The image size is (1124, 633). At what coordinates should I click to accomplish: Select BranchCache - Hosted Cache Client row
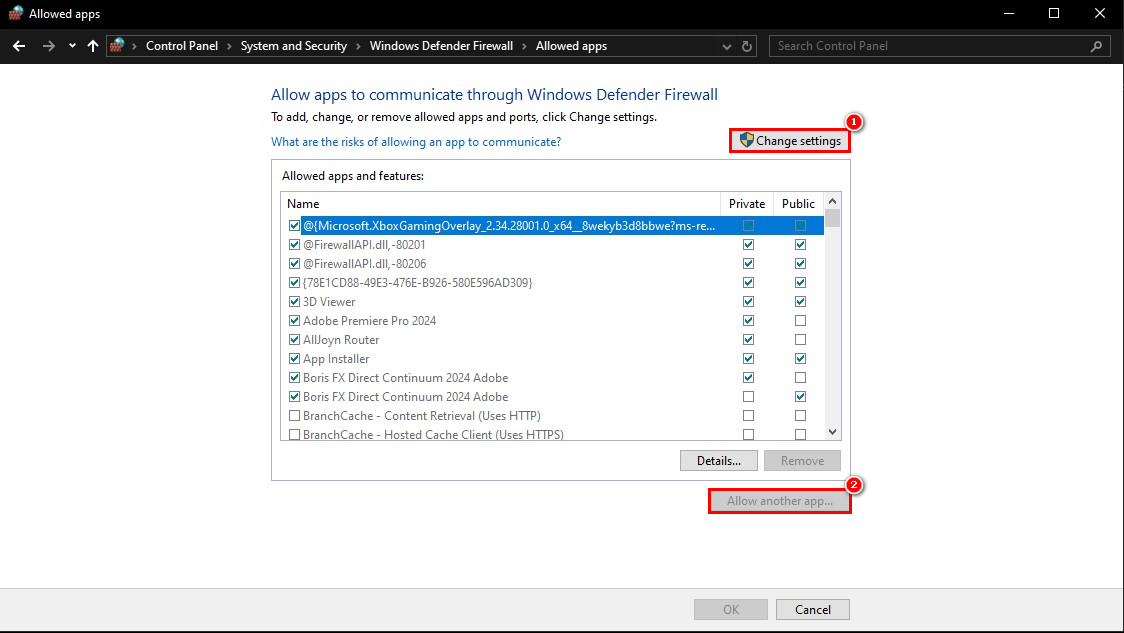click(x=433, y=434)
